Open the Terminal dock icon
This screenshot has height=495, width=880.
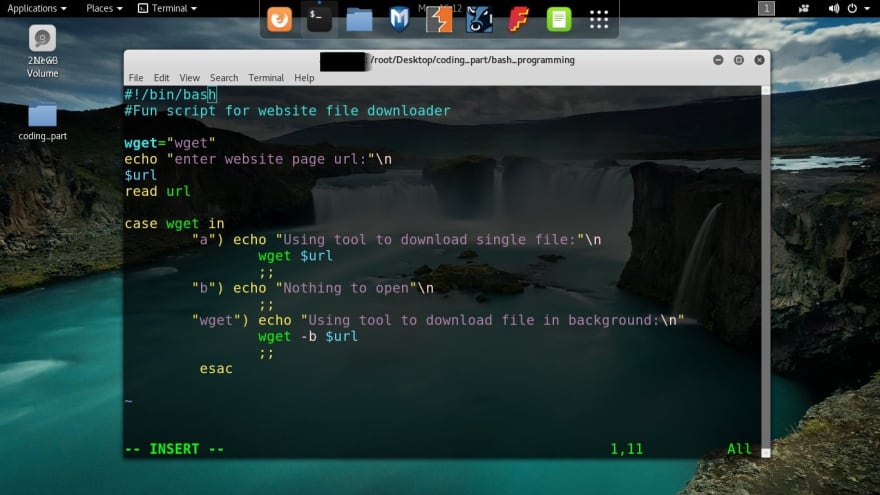319,20
